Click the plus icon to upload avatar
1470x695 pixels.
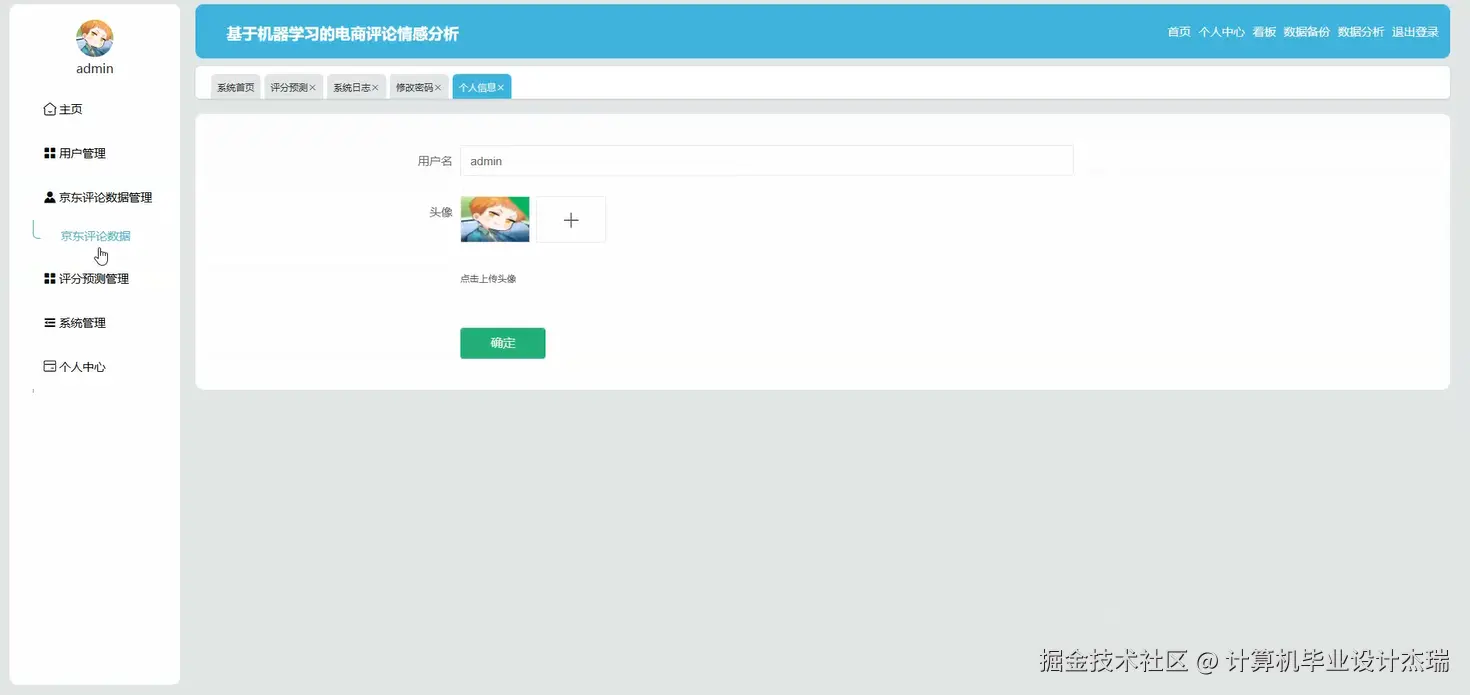(x=570, y=219)
